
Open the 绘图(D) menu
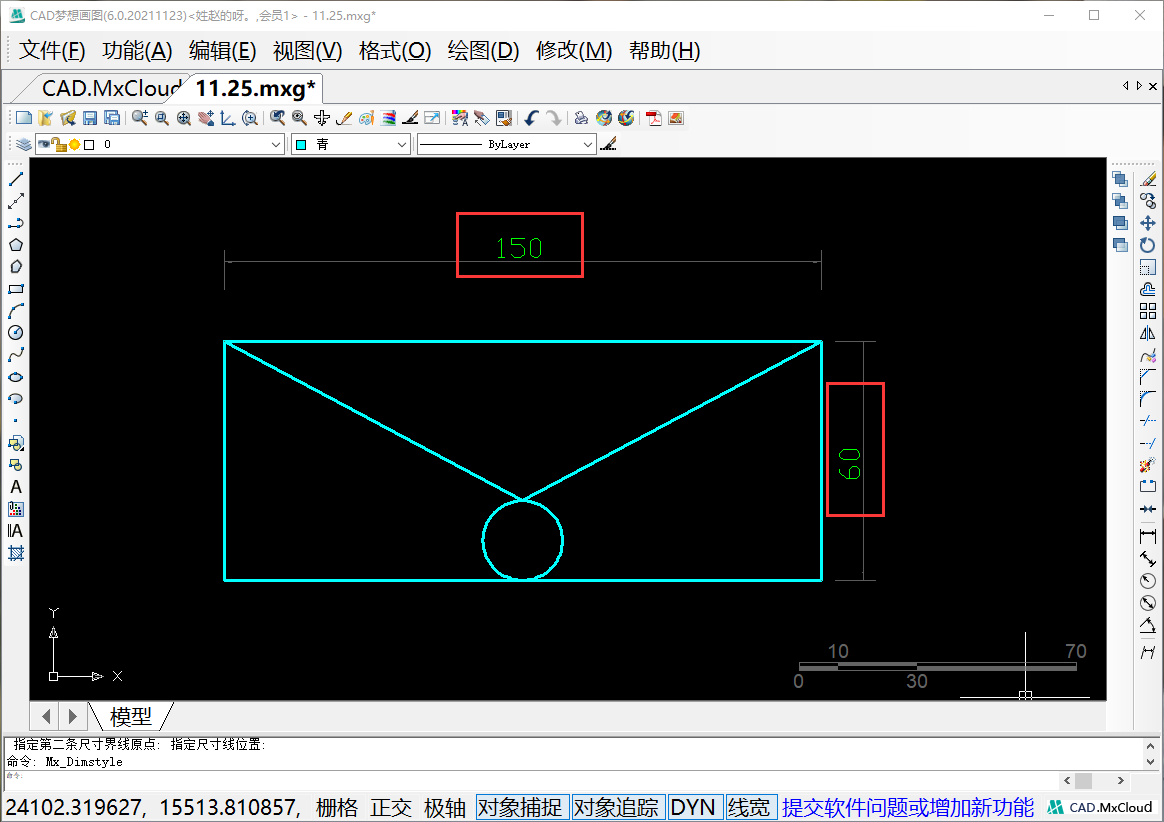(483, 51)
